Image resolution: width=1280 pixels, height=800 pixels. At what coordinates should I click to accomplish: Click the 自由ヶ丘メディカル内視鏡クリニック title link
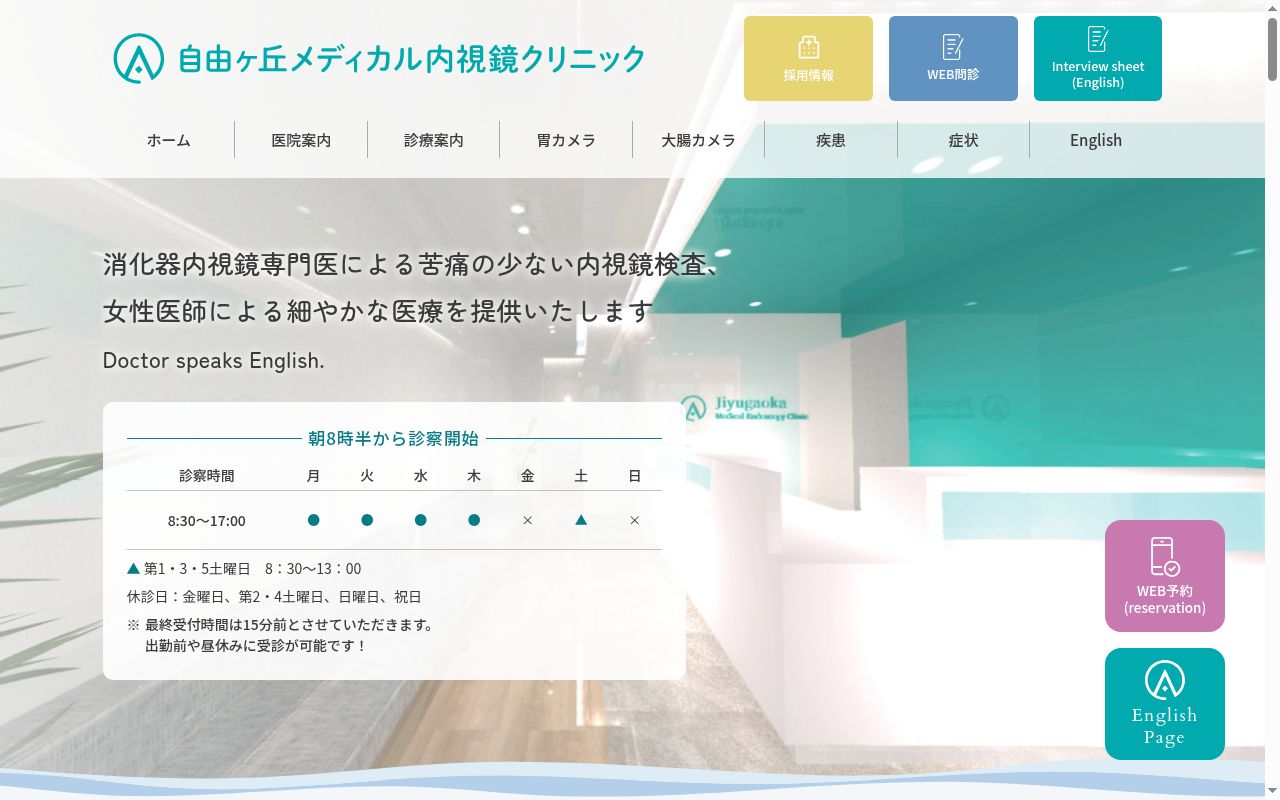tap(411, 59)
